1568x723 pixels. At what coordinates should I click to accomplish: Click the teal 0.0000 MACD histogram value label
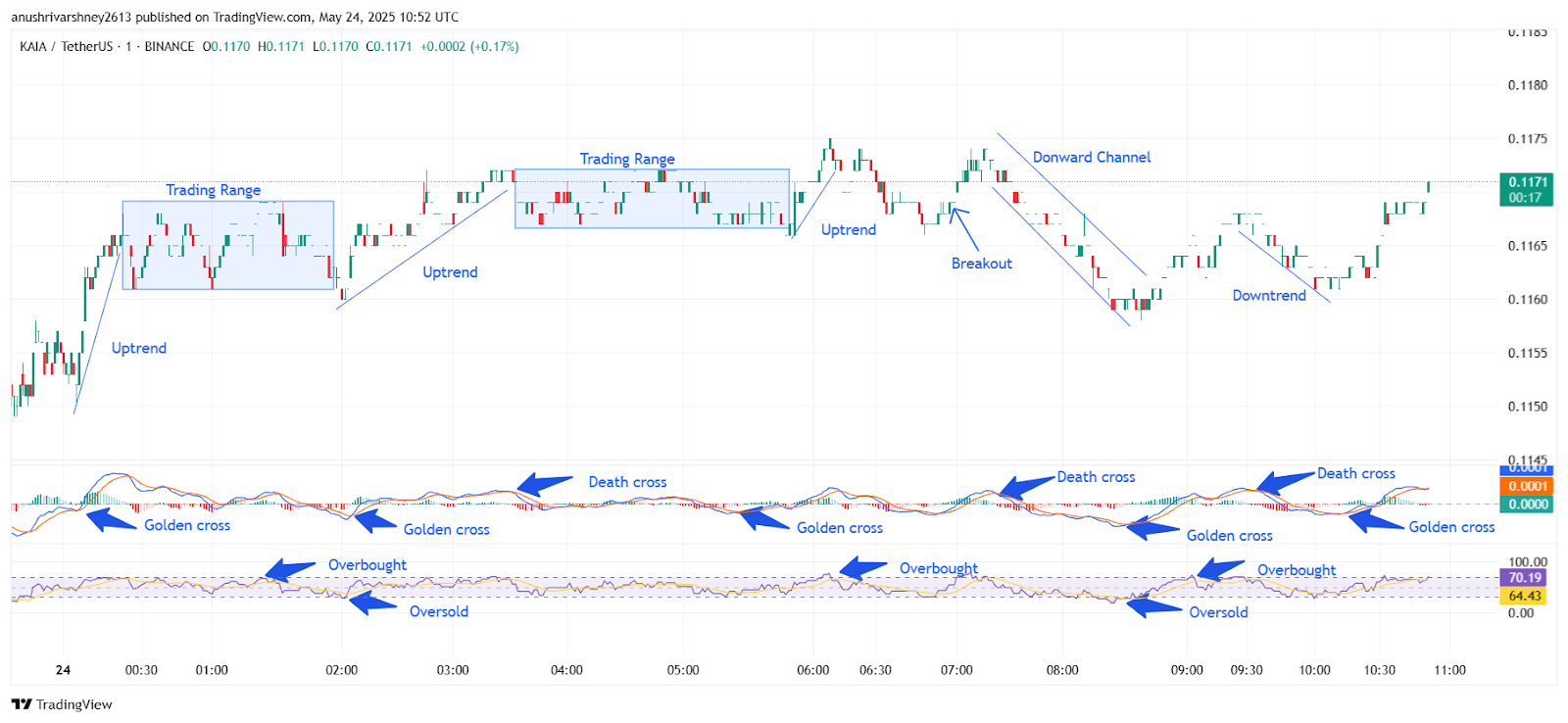1527,505
